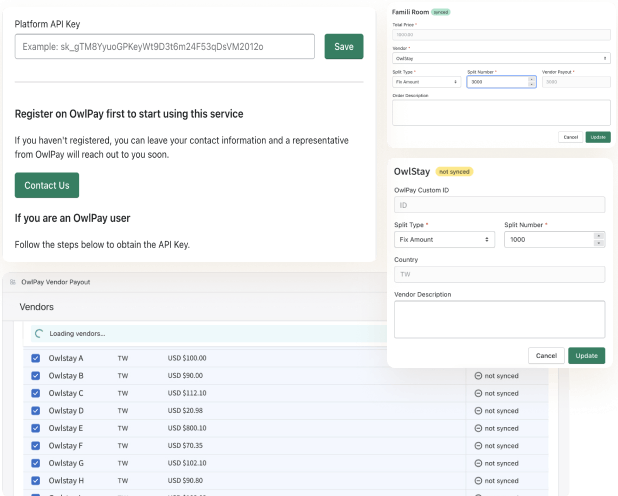Focus the Vendor Description text area
Image resolution: width=618 pixels, height=496 pixels.
[x=499, y=319]
